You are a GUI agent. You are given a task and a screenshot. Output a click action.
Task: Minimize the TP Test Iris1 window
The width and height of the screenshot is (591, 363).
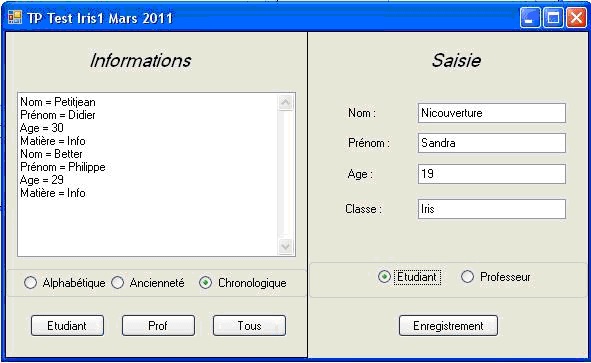click(x=530, y=18)
